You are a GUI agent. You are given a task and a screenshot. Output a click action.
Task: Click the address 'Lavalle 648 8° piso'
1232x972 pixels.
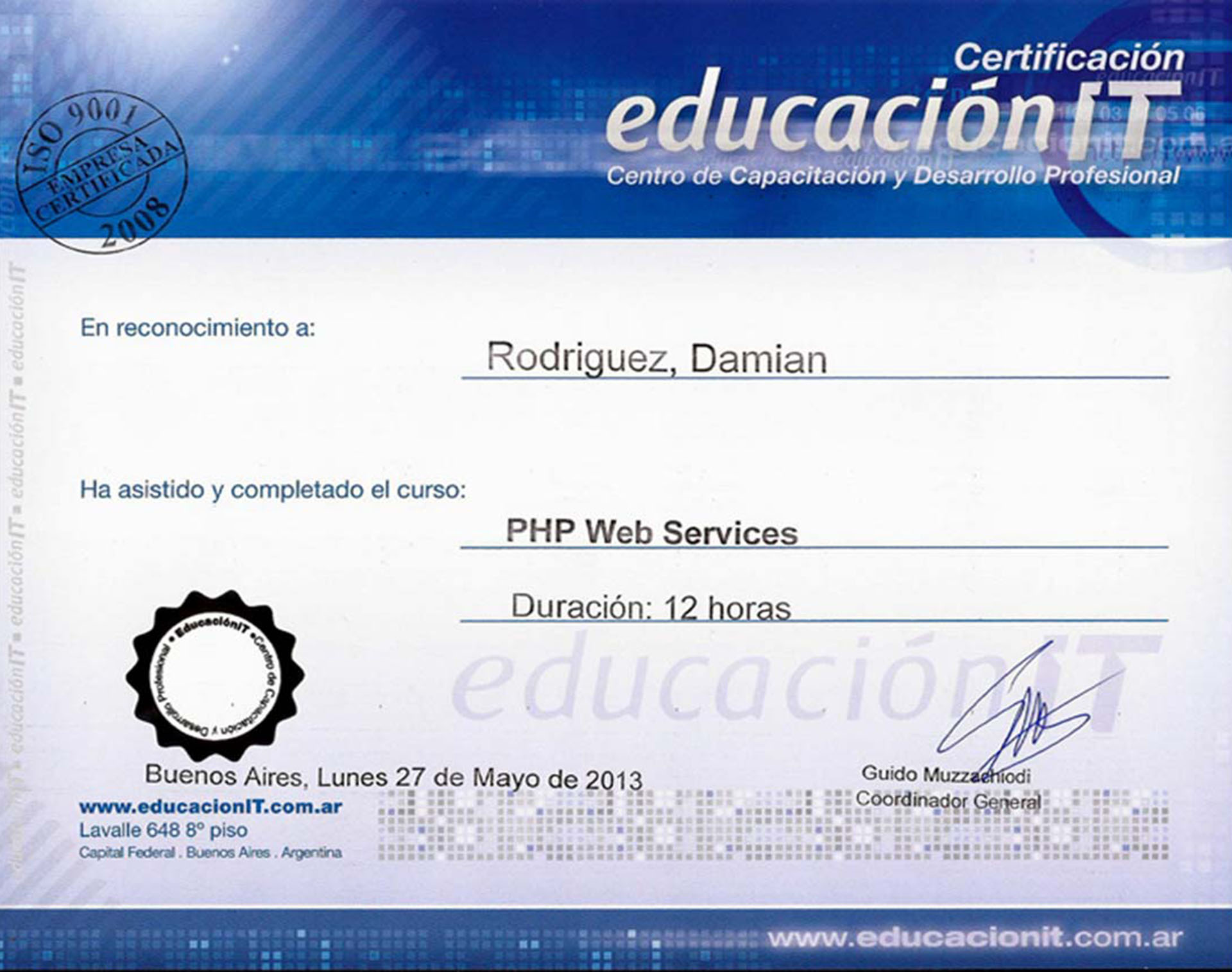pyautogui.click(x=163, y=830)
